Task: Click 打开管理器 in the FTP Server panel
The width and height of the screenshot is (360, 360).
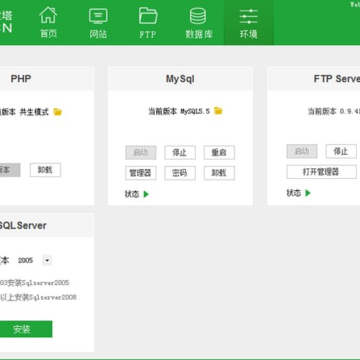Action: [321, 172]
